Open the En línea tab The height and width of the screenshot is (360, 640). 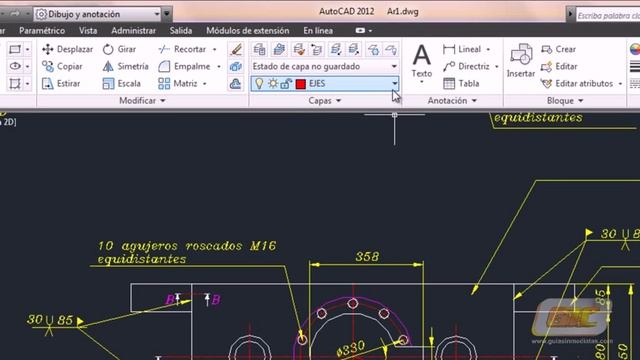(x=318, y=31)
